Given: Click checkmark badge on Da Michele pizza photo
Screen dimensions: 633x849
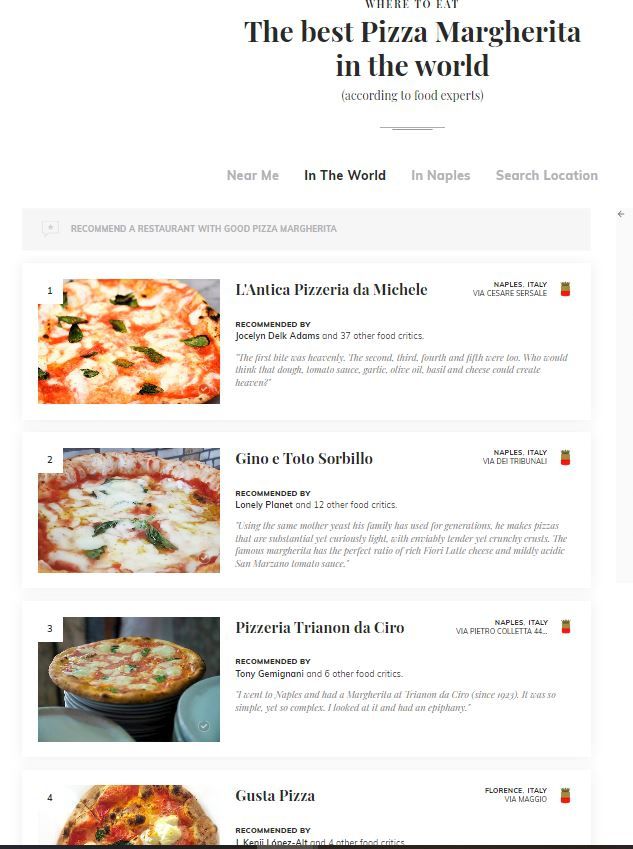Looking at the screenshot, I should [x=204, y=389].
